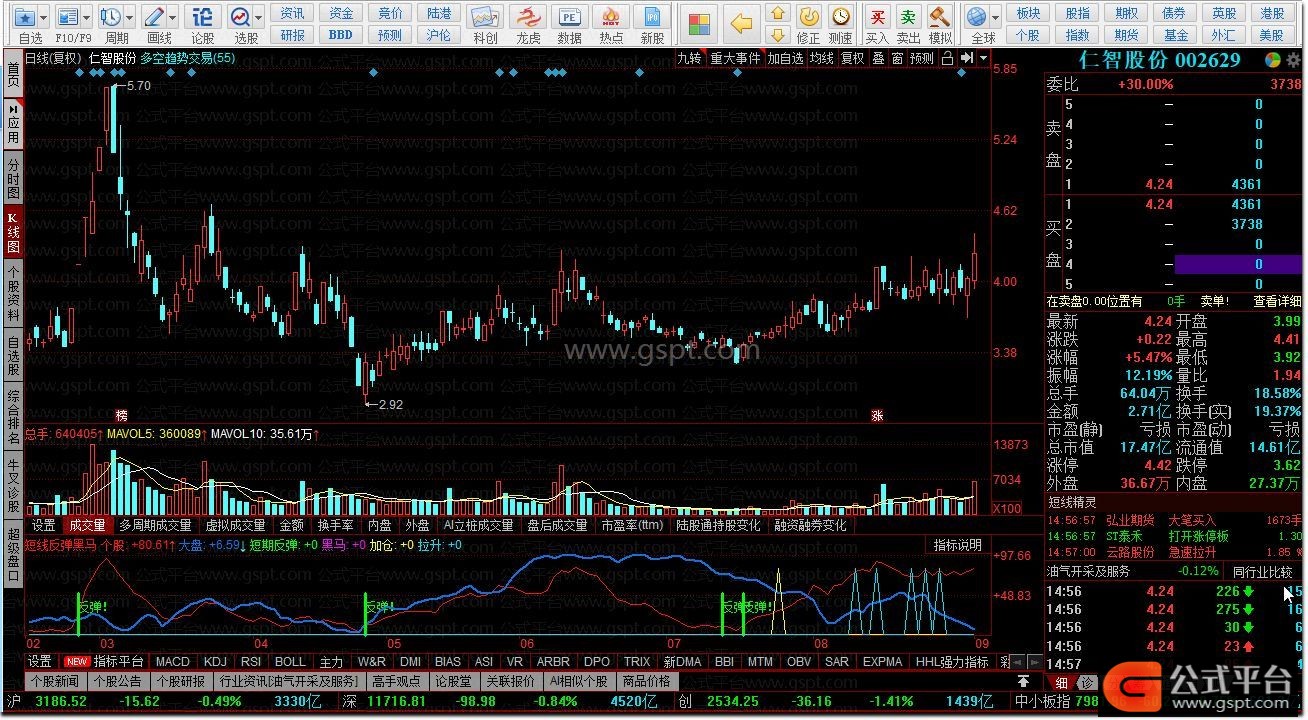
Task: Click the 板块 sector button
Action: point(1028,13)
